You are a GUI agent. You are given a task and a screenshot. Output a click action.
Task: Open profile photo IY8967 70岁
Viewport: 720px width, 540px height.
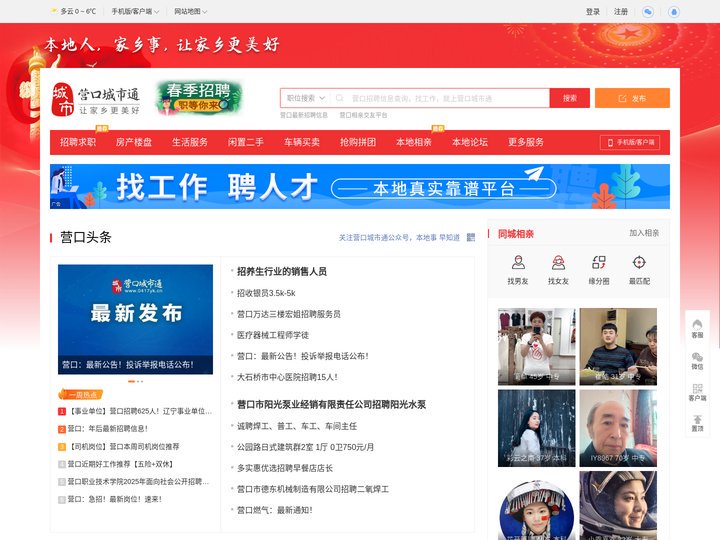coord(618,428)
